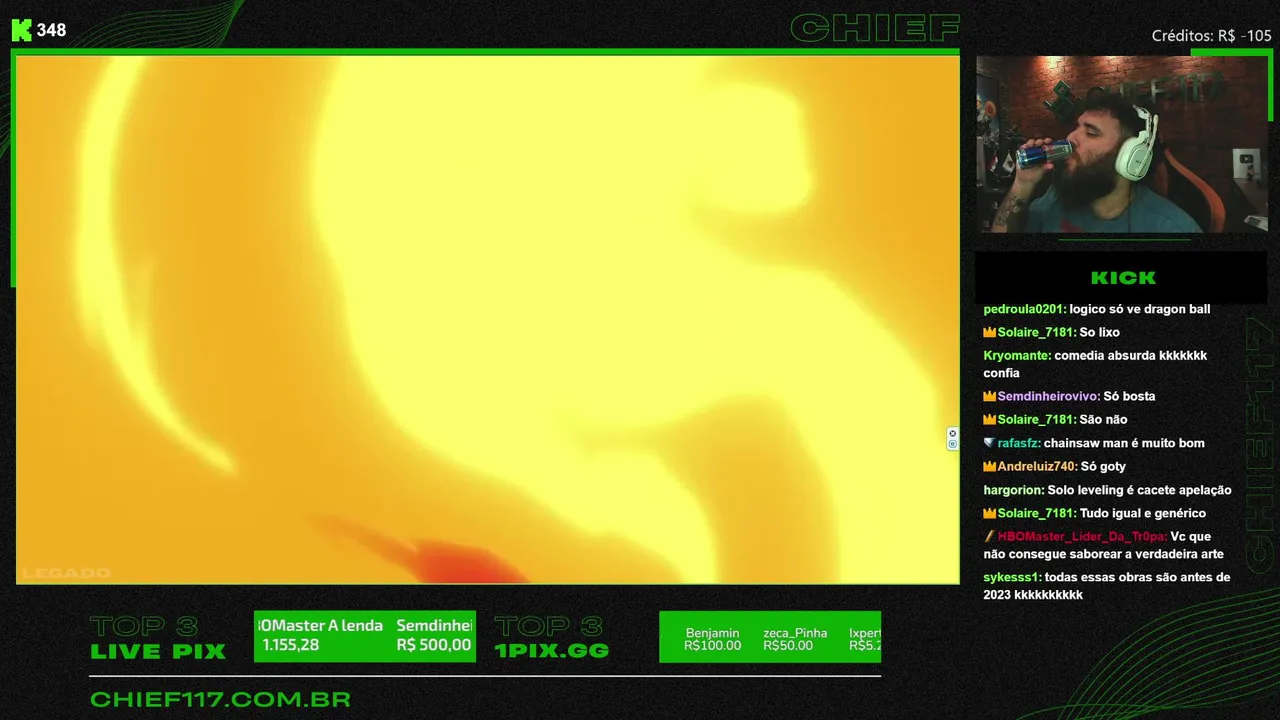
Task: Open the CHIEF117.COM.BR link
Action: point(220,700)
